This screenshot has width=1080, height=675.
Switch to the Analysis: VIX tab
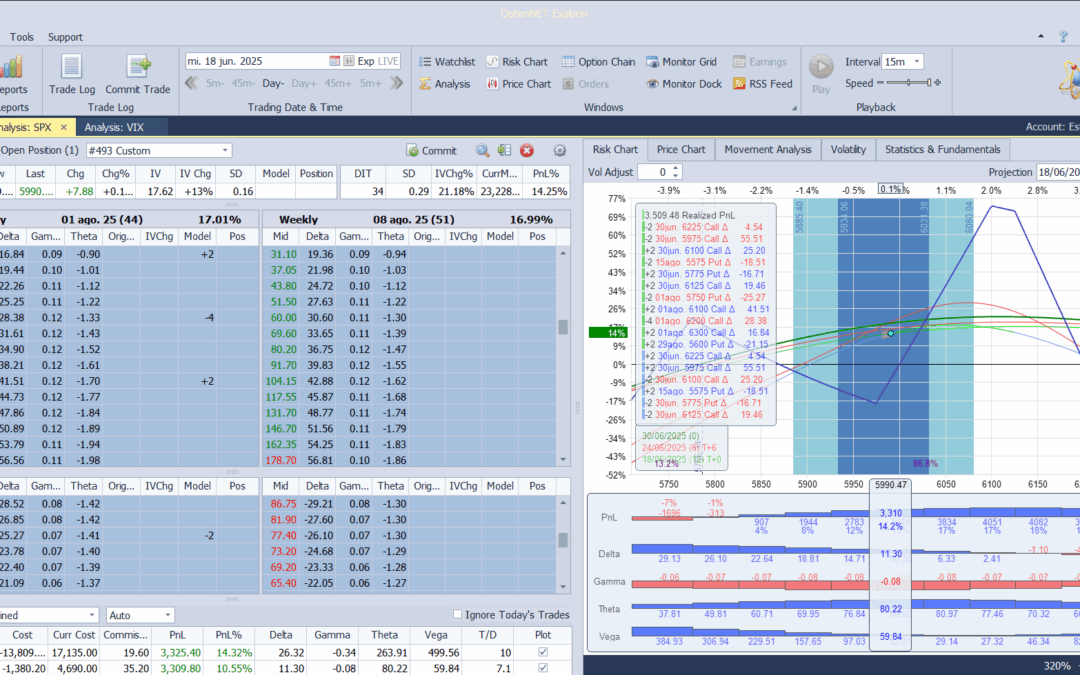114,127
